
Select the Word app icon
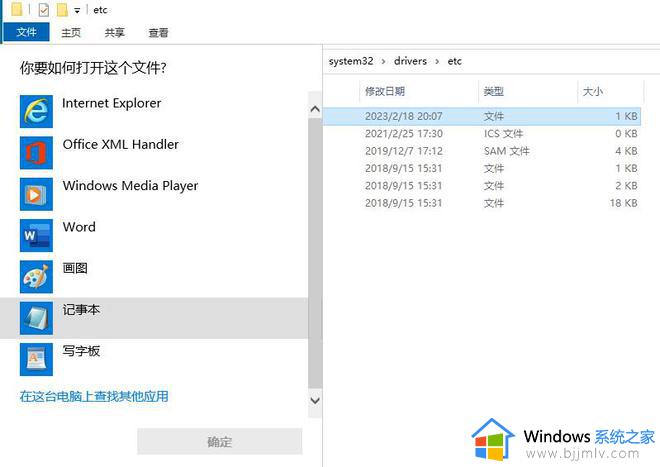(x=36, y=235)
